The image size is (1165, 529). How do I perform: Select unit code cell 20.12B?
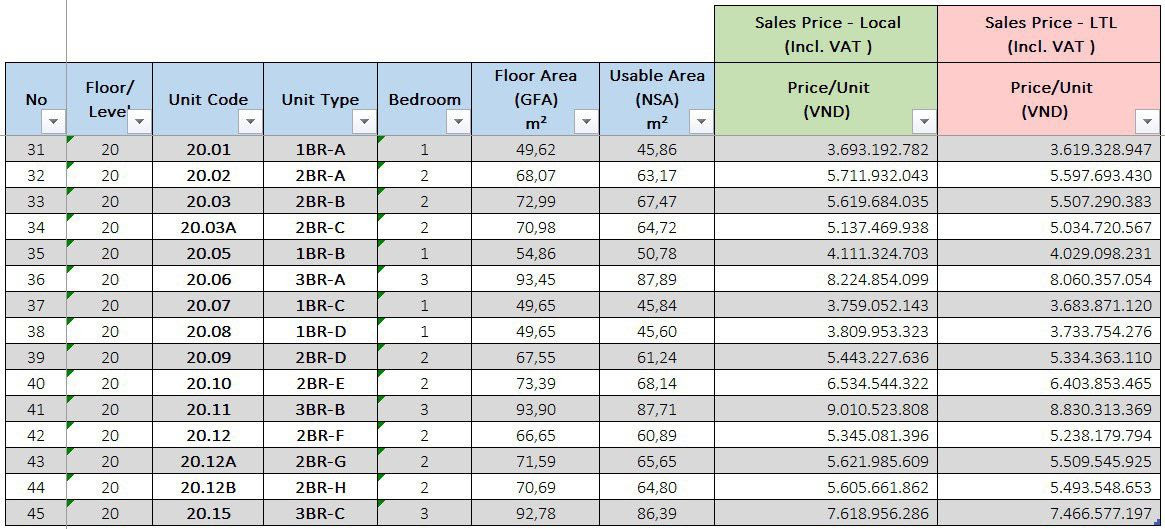(x=208, y=487)
